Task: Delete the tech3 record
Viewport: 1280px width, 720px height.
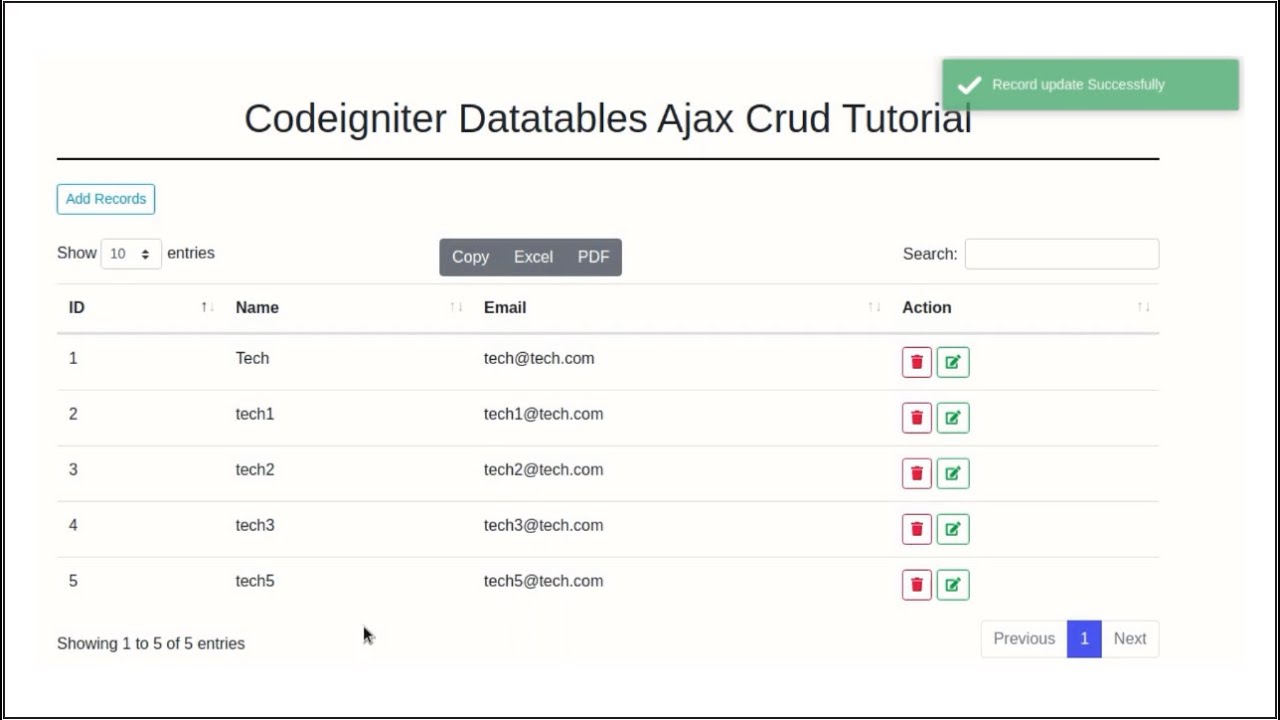Action: (x=917, y=529)
